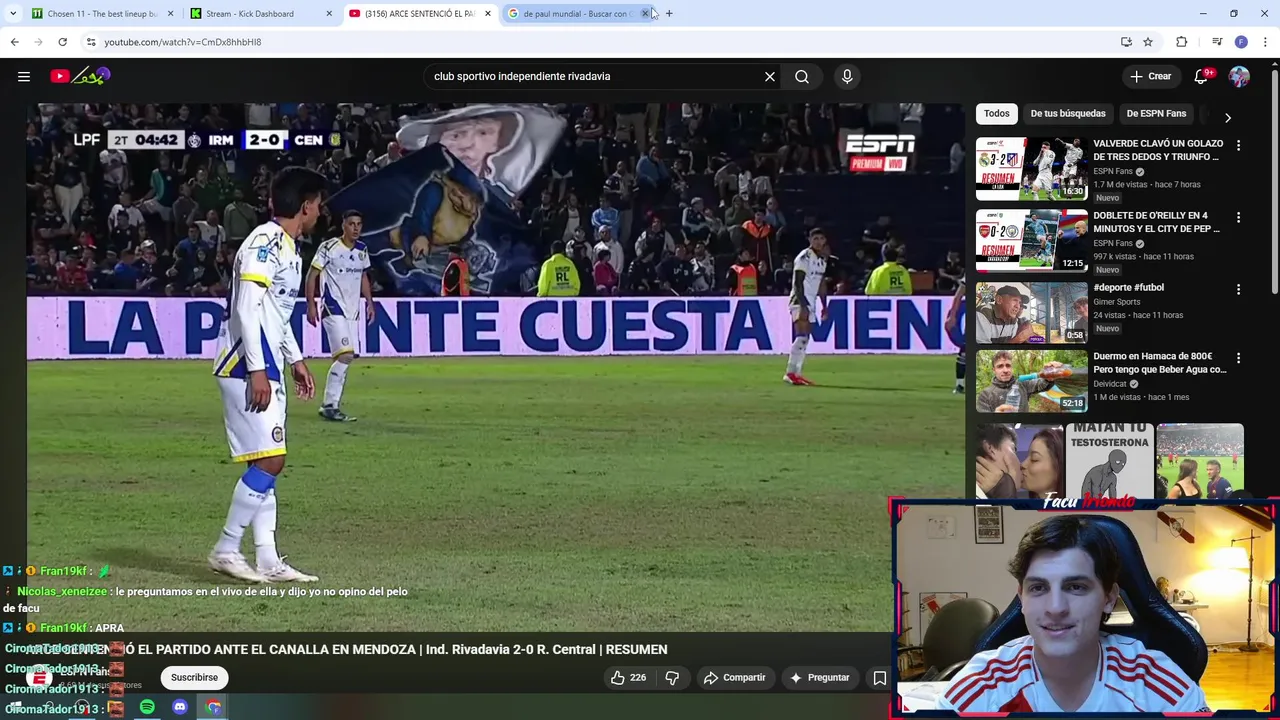
Task: Like the video with thumbs-up button
Action: click(x=628, y=677)
